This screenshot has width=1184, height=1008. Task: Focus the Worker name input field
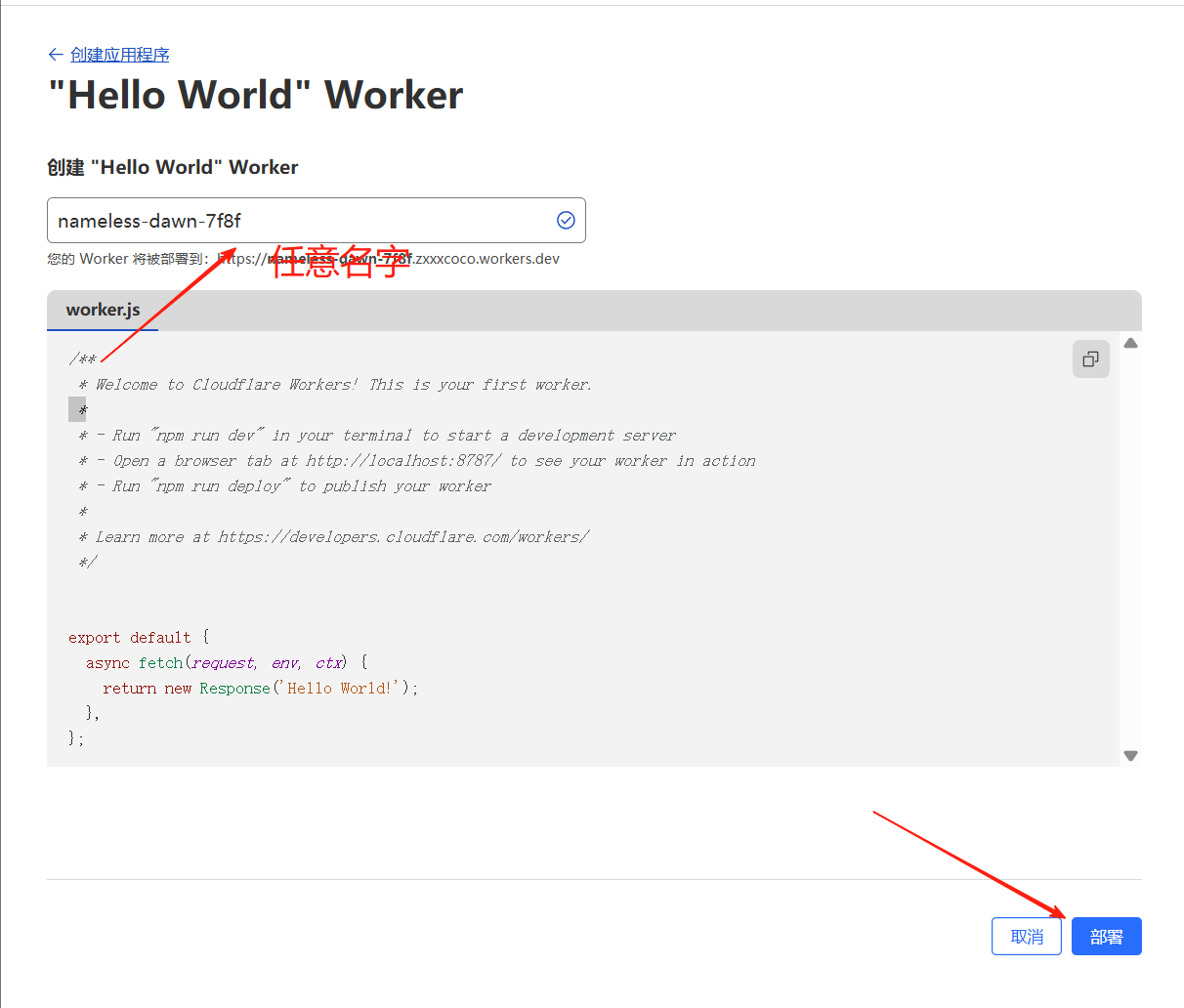[x=317, y=221]
